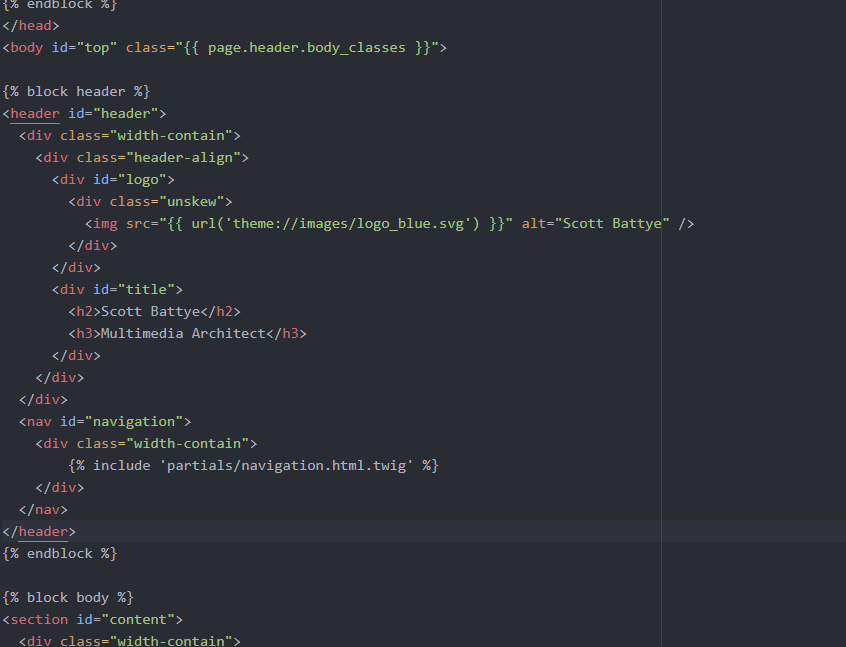Click page.header.body_classes in the body tag

pyautogui.click(x=306, y=47)
